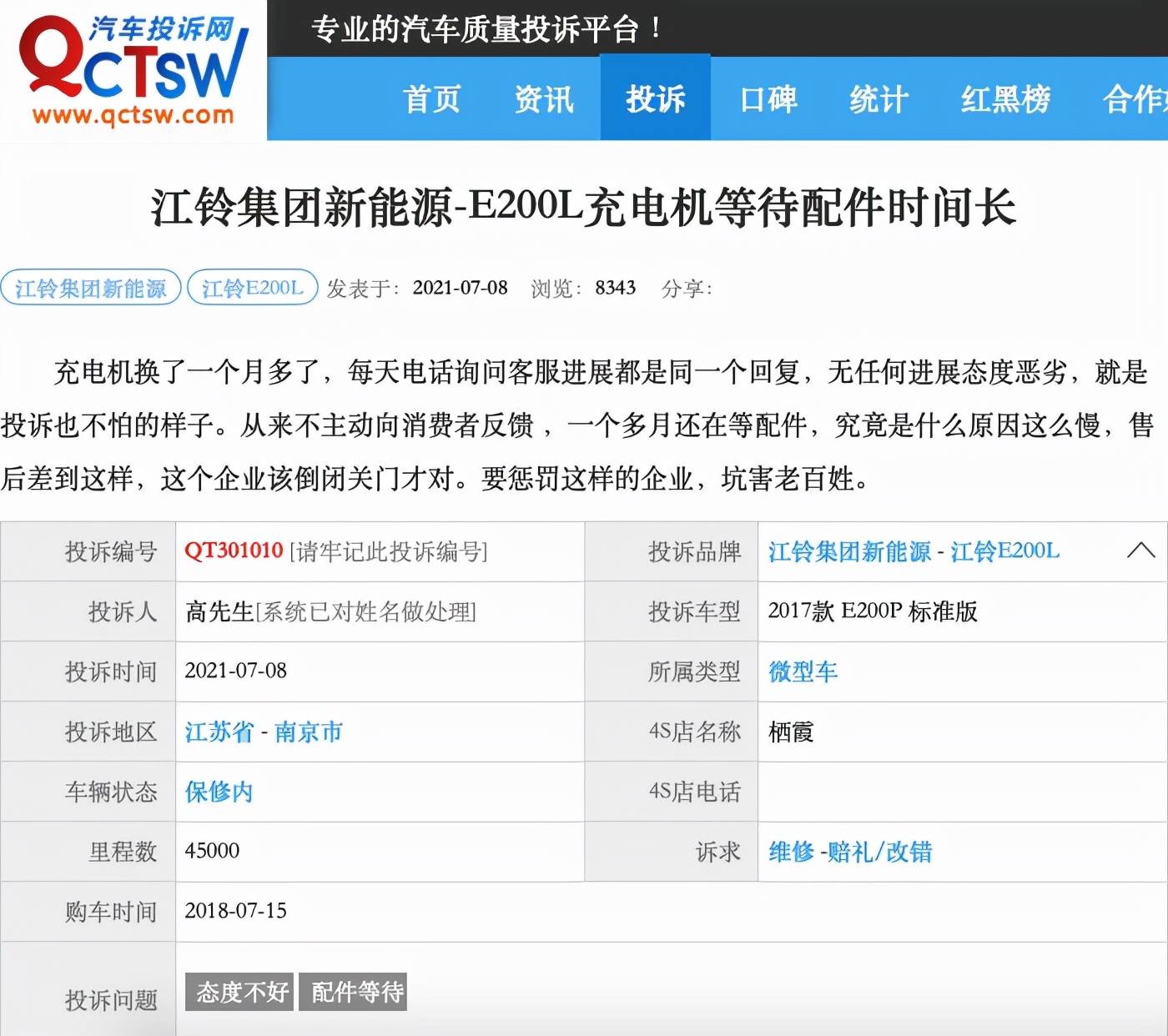Screen dimensions: 1168x1036
Task: Open the 维修 demand link
Action: pyautogui.click(x=791, y=852)
